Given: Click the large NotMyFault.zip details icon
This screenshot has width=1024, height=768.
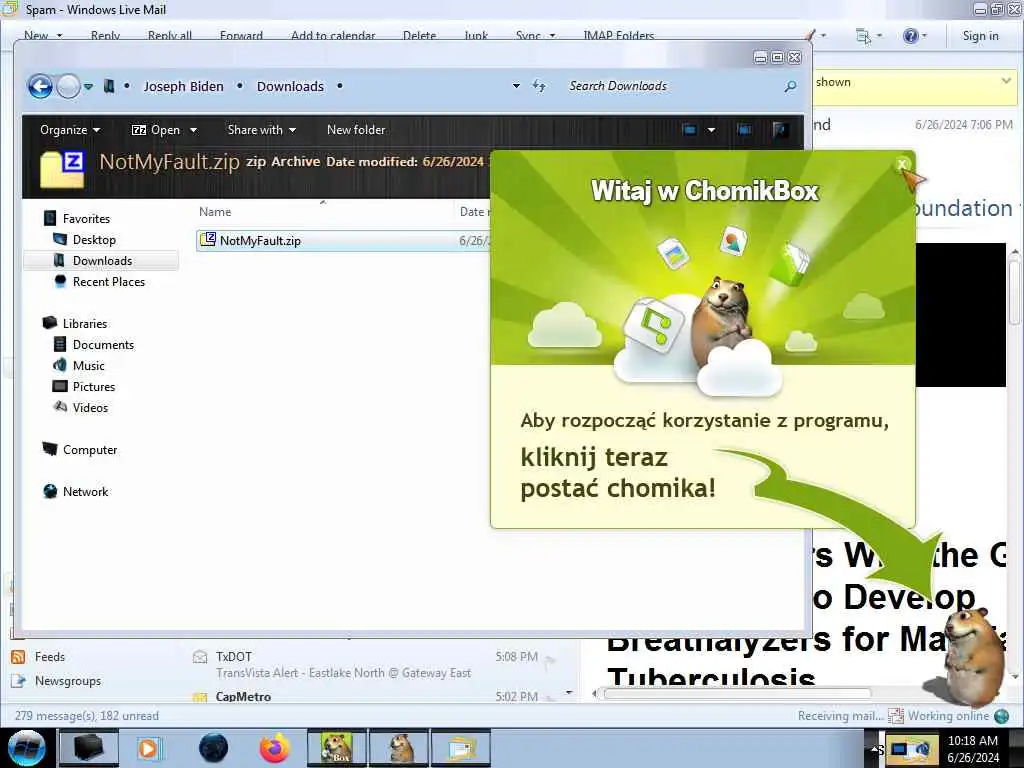Looking at the screenshot, I should coord(63,168).
